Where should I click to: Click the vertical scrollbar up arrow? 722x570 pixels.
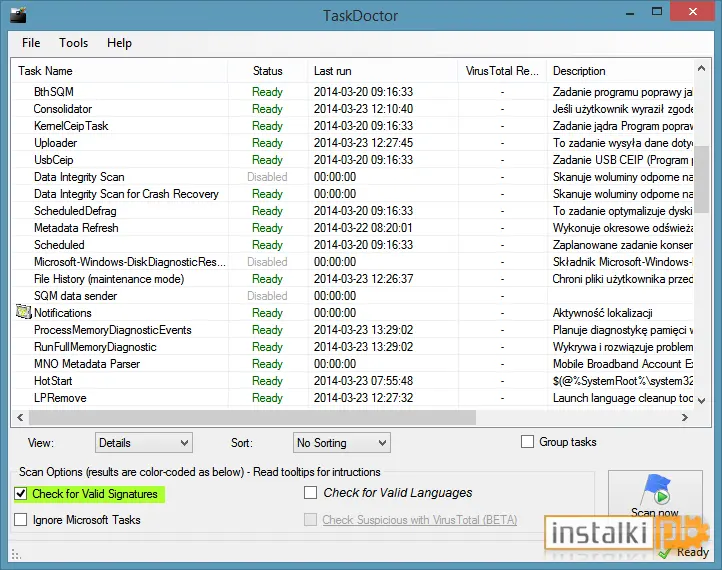point(701,69)
